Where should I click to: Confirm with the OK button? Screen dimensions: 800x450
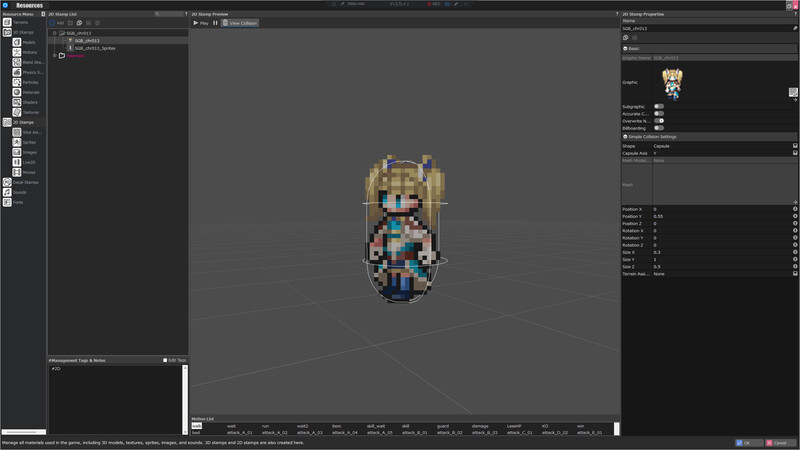coord(748,443)
